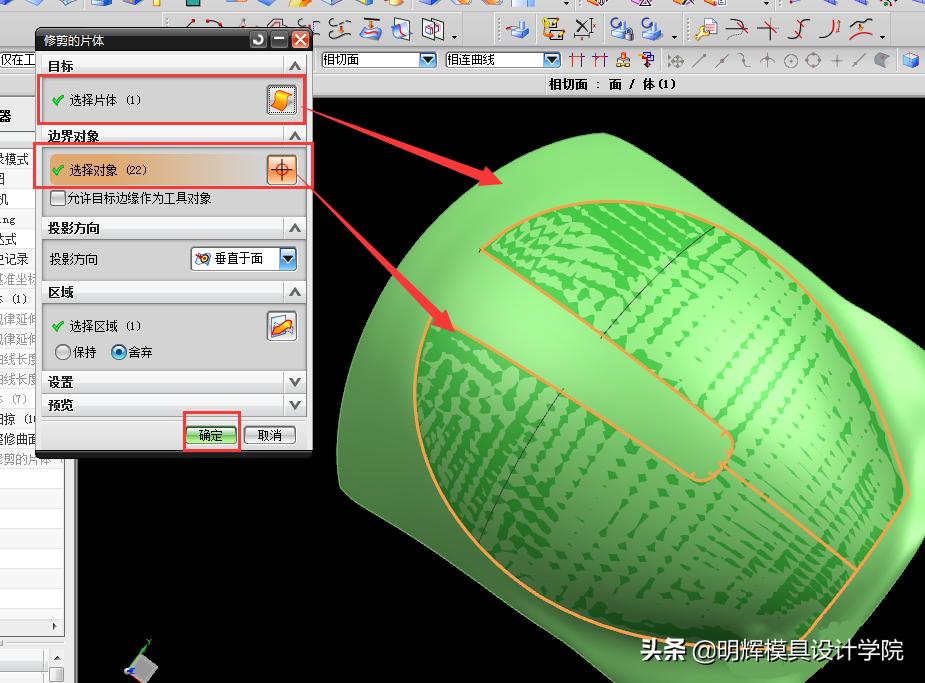The image size is (925, 683).
Task: Click the hierarchy selection filter icon
Action: tap(623, 60)
